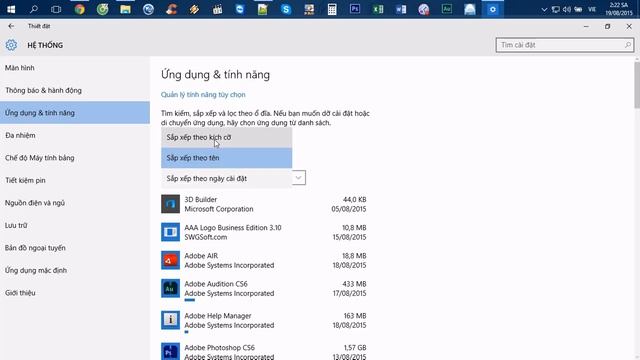Open Nguồn điện và ngủ page
The width and height of the screenshot is (640, 360).
pyautogui.click(x=75, y=202)
